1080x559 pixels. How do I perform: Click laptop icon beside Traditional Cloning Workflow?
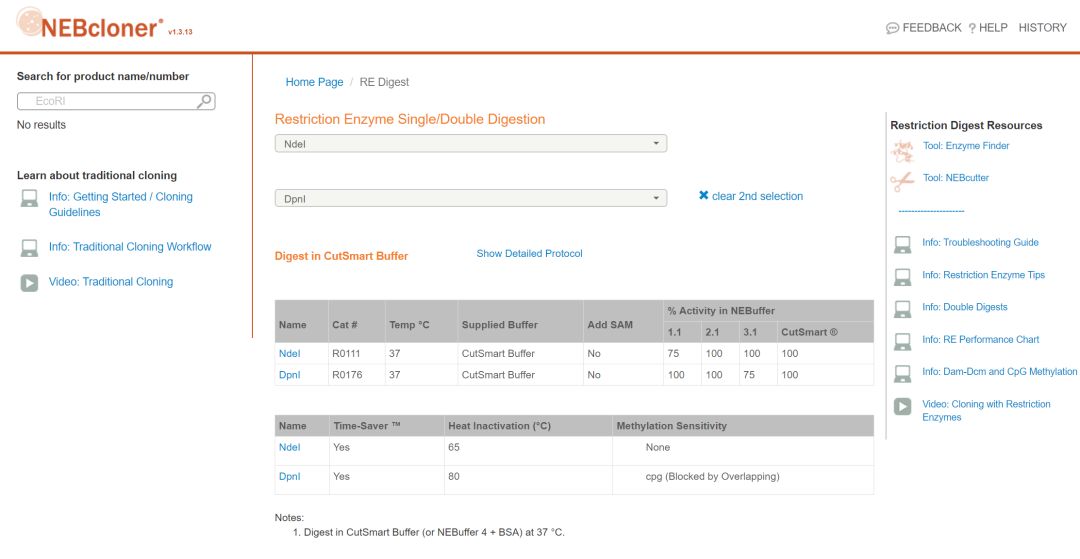tap(29, 248)
